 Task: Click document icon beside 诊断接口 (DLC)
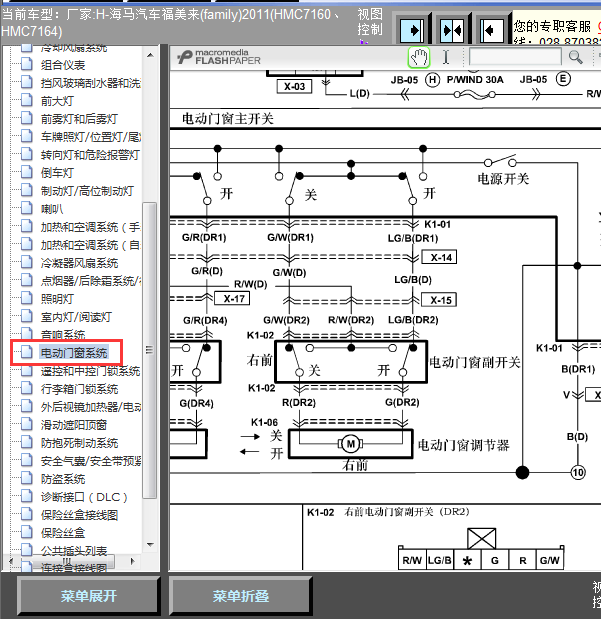point(26,496)
